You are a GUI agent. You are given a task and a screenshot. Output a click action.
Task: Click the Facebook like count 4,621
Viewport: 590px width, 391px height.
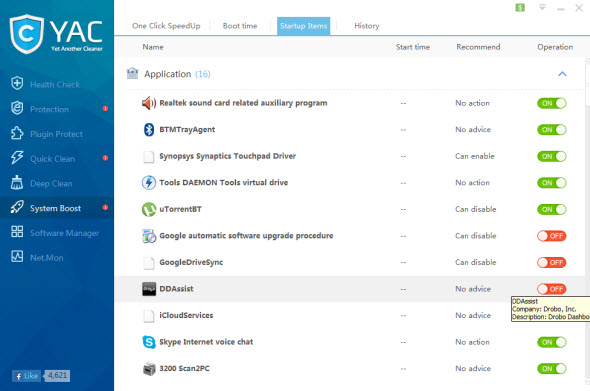(57, 376)
